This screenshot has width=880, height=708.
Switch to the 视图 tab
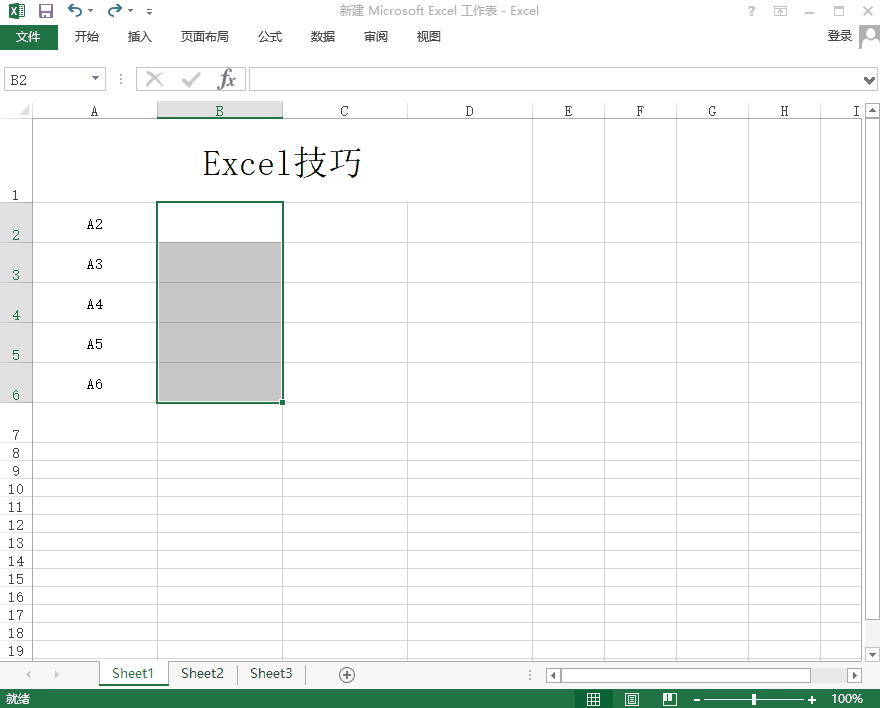428,37
